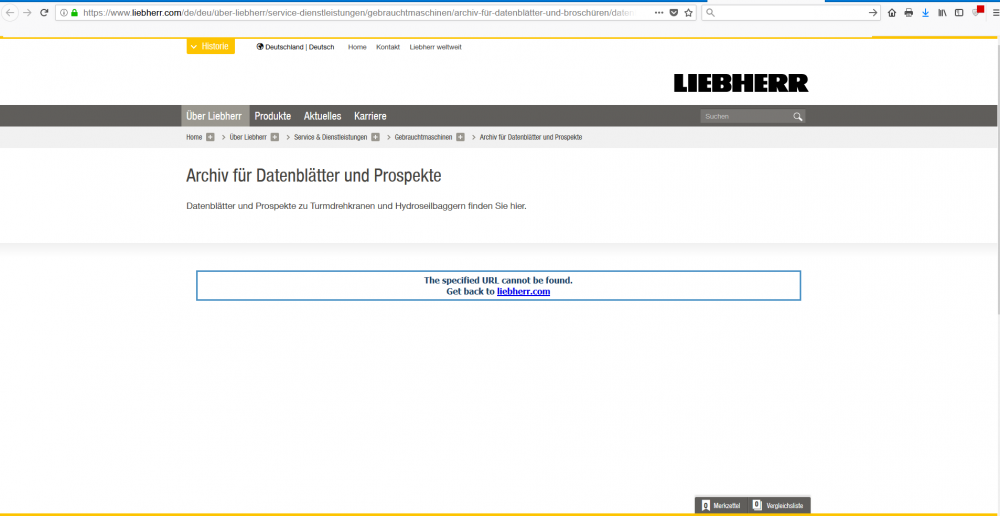Select Deutschland | Deutsch language link
Image resolution: width=1000 pixels, height=516 pixels.
300,47
